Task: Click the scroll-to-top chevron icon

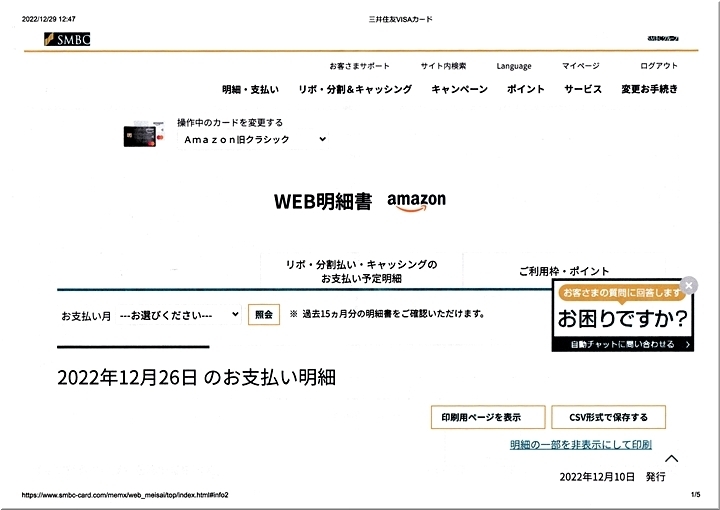Action: (x=671, y=458)
